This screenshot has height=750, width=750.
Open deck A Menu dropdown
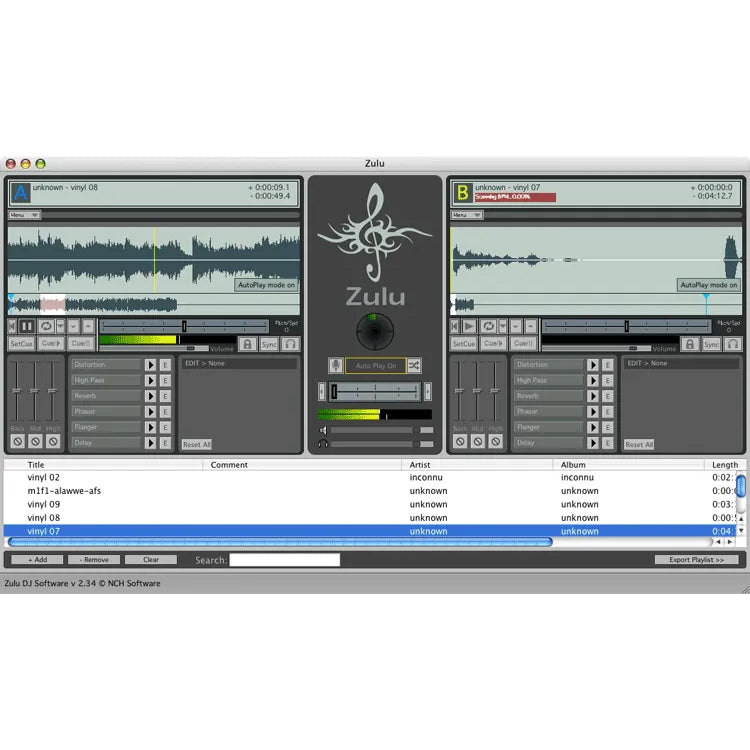pos(24,215)
